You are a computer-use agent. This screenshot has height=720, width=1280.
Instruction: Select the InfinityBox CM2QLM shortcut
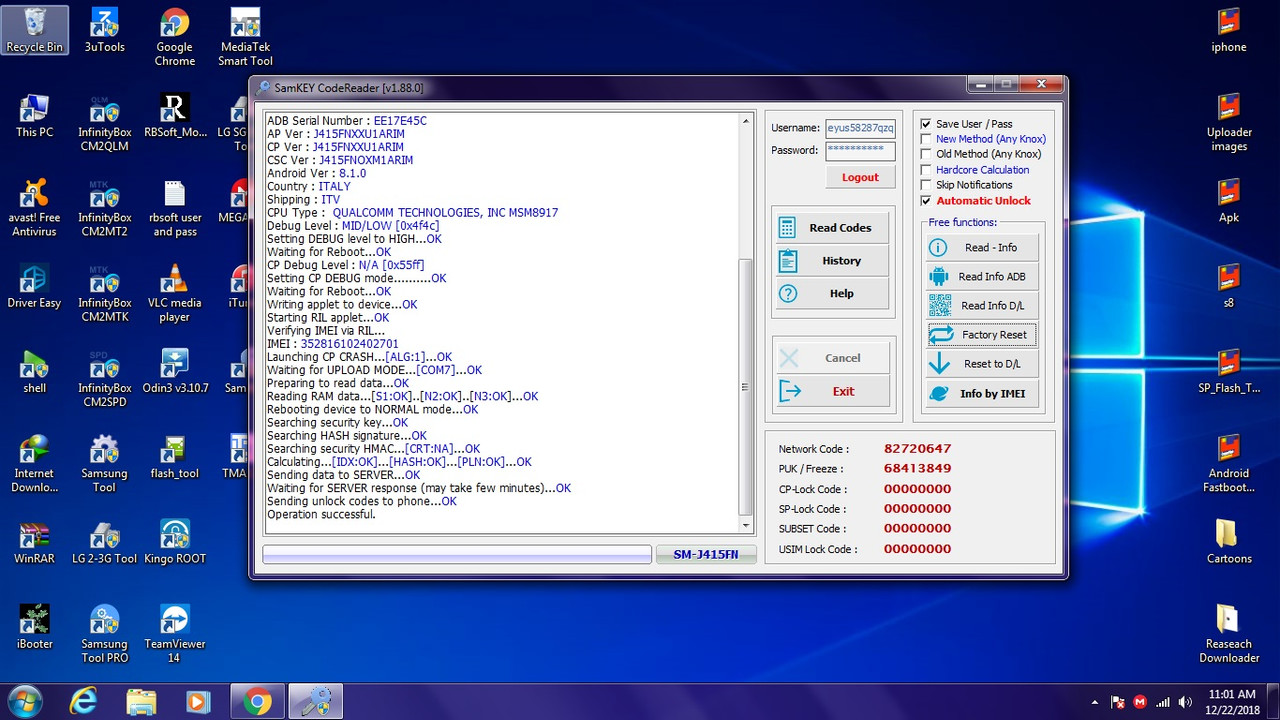click(x=105, y=123)
